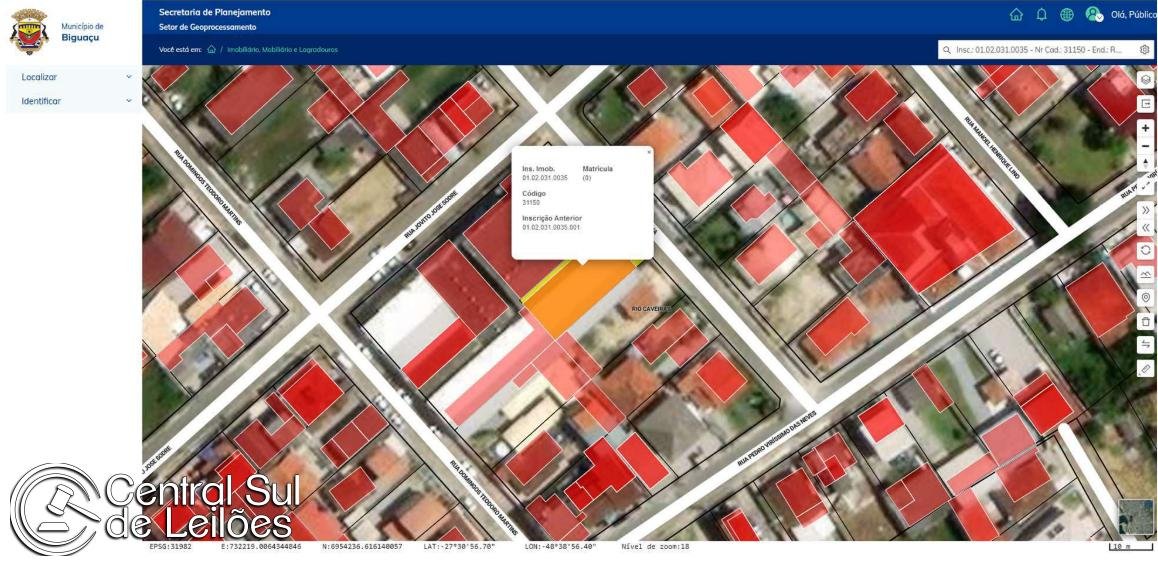Expand the Identificar menu
The image size is (1158, 566).
pos(71,101)
